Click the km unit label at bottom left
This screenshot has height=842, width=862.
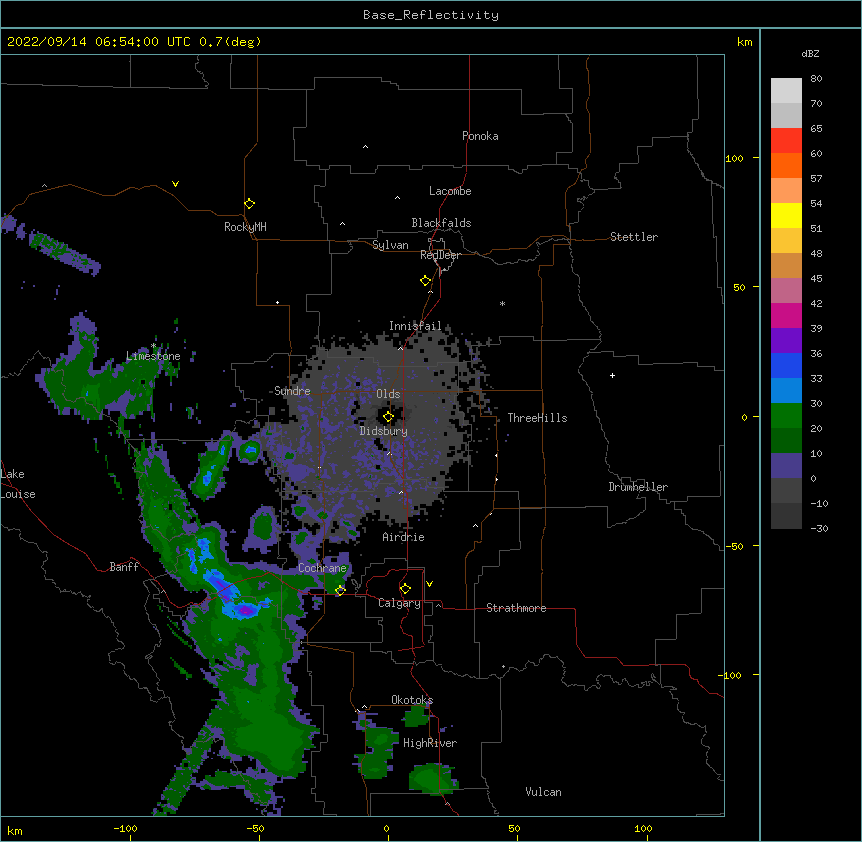15,830
